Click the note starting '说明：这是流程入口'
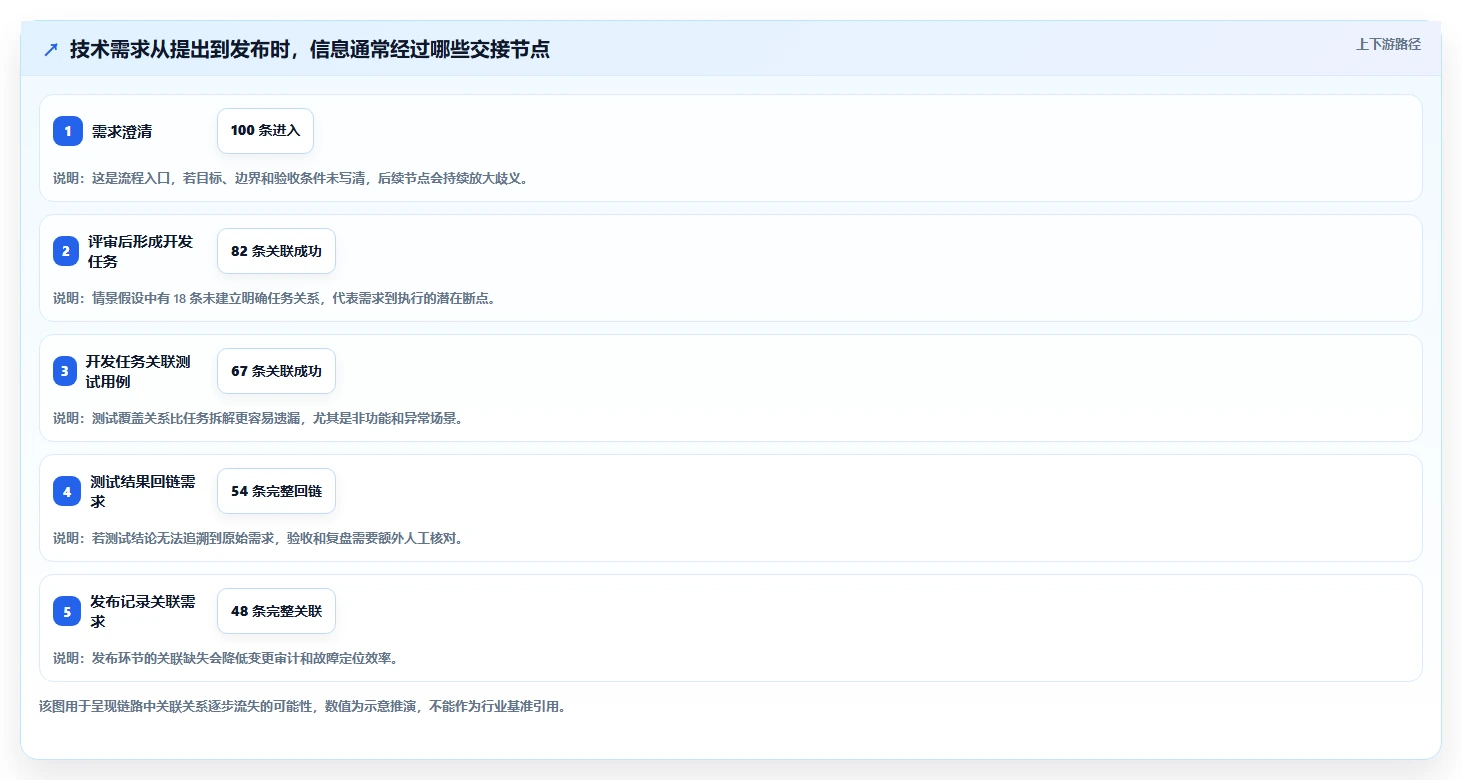Image resolution: width=1462 pixels, height=780 pixels. [x=290, y=178]
